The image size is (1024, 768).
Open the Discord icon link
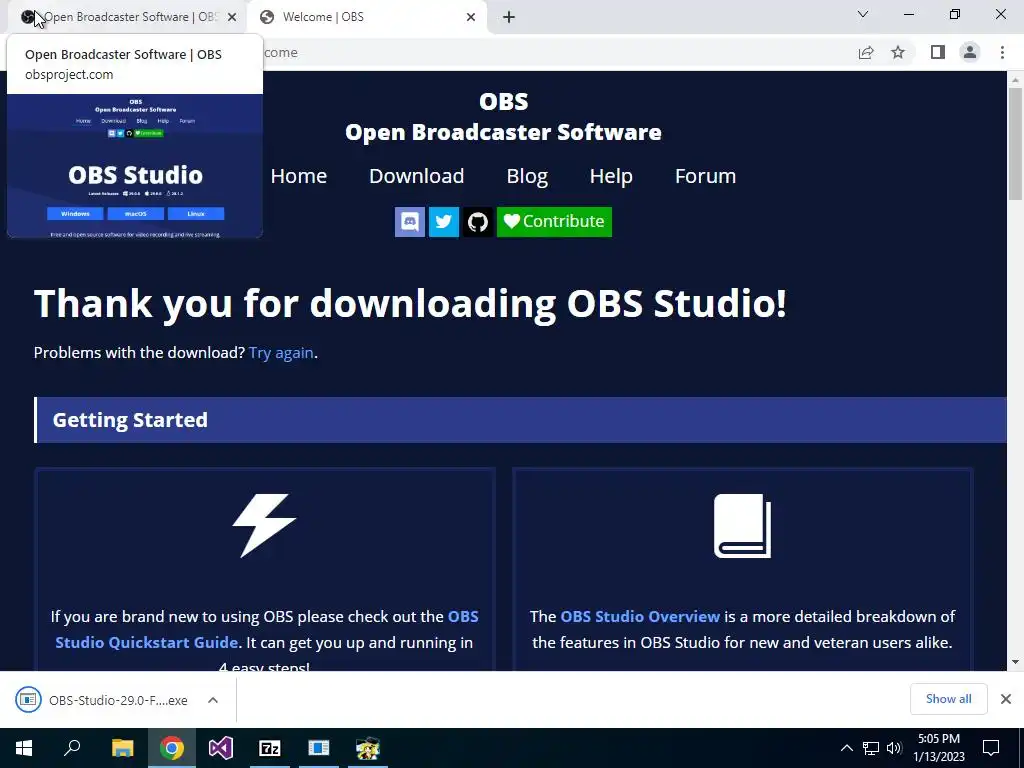[409, 221]
